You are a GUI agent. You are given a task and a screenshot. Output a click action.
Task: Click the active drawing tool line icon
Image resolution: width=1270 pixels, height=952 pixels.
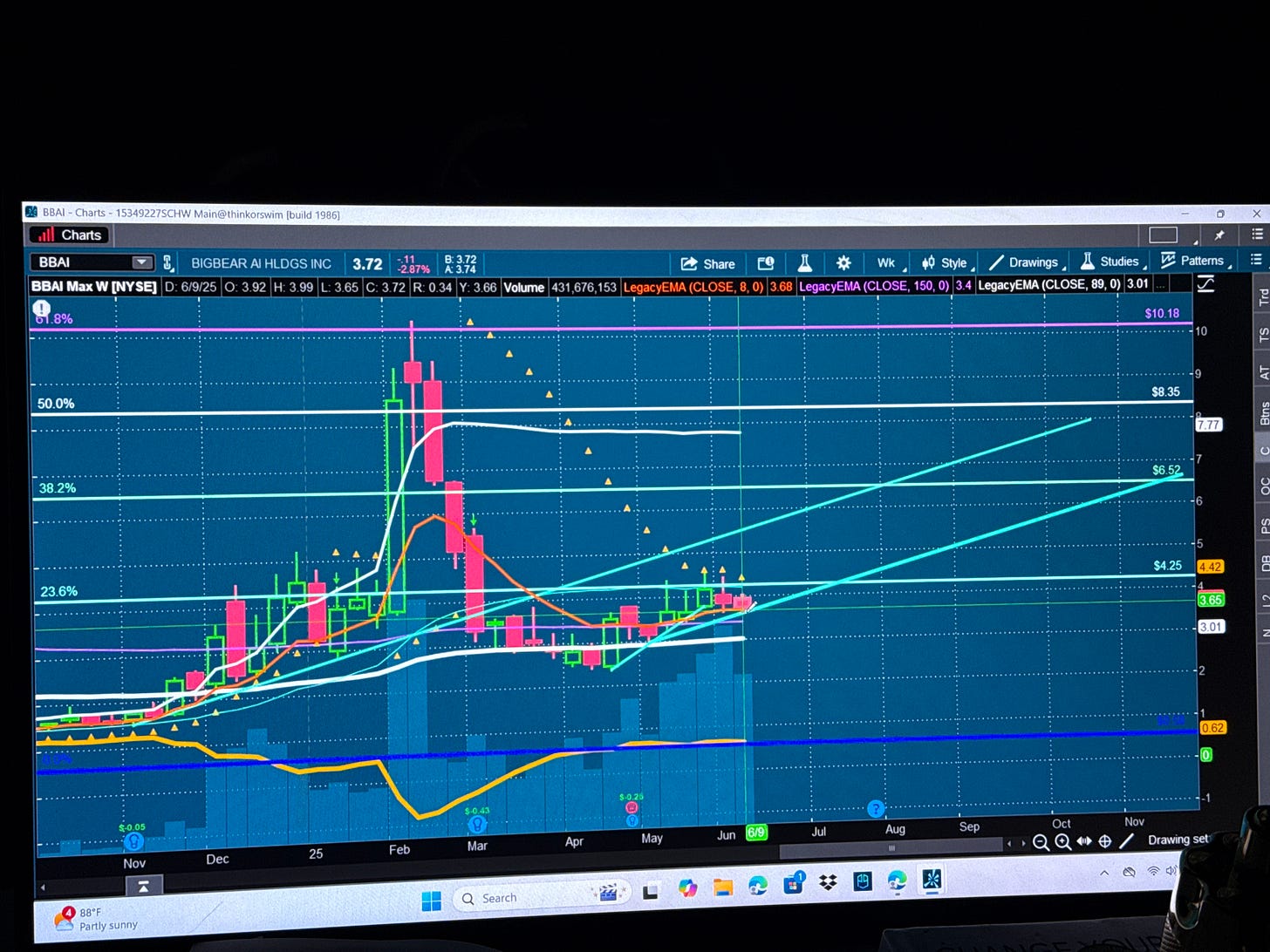(1126, 840)
